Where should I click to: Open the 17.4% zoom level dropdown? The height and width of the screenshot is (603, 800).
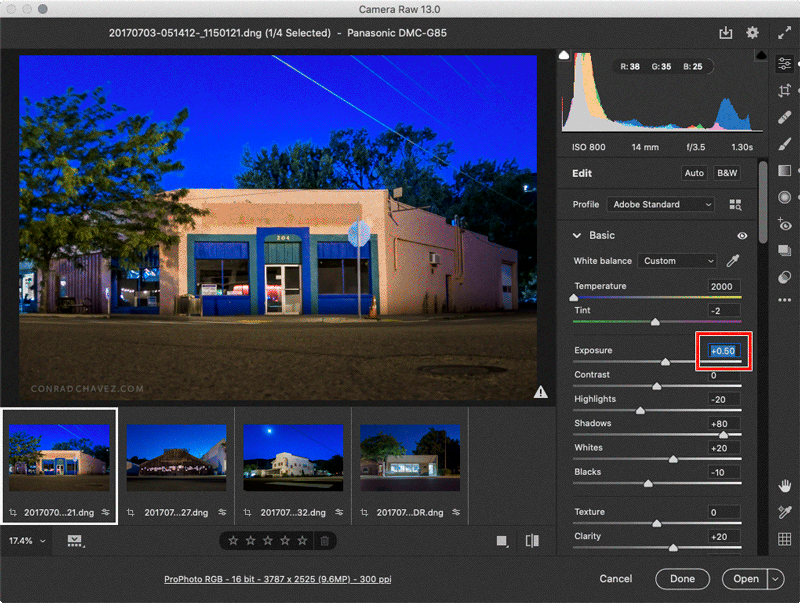tap(27, 541)
